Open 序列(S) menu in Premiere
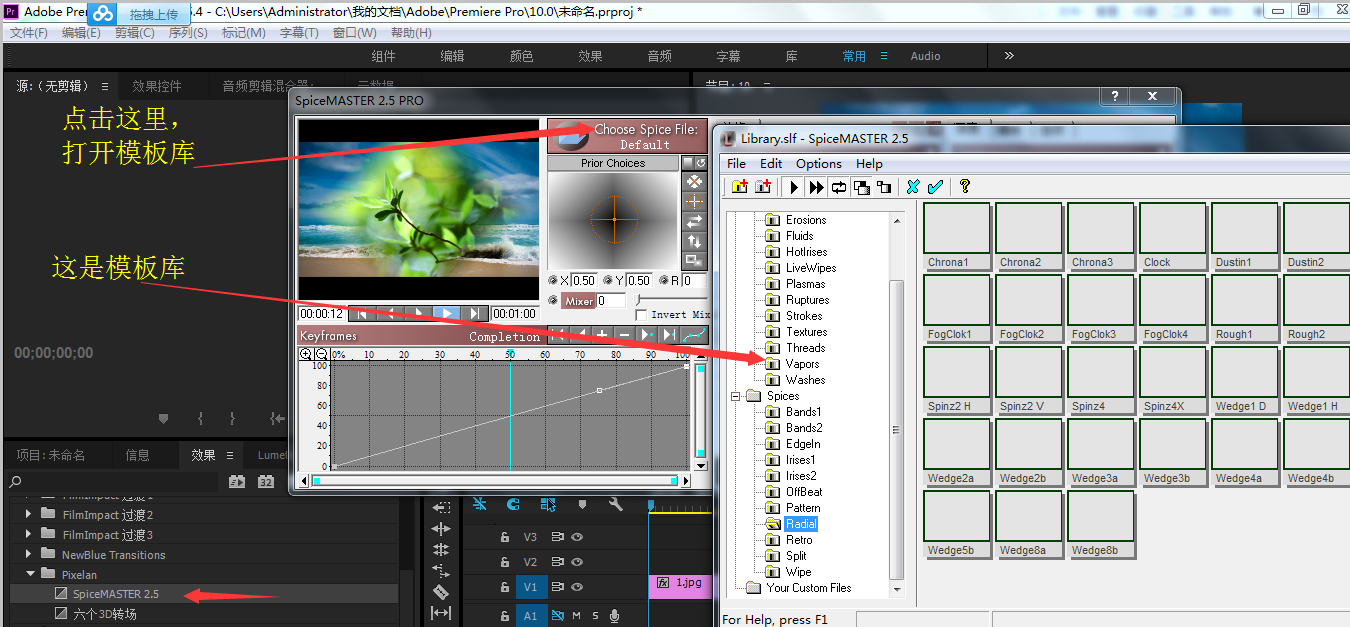The image size is (1350, 627). (188, 33)
